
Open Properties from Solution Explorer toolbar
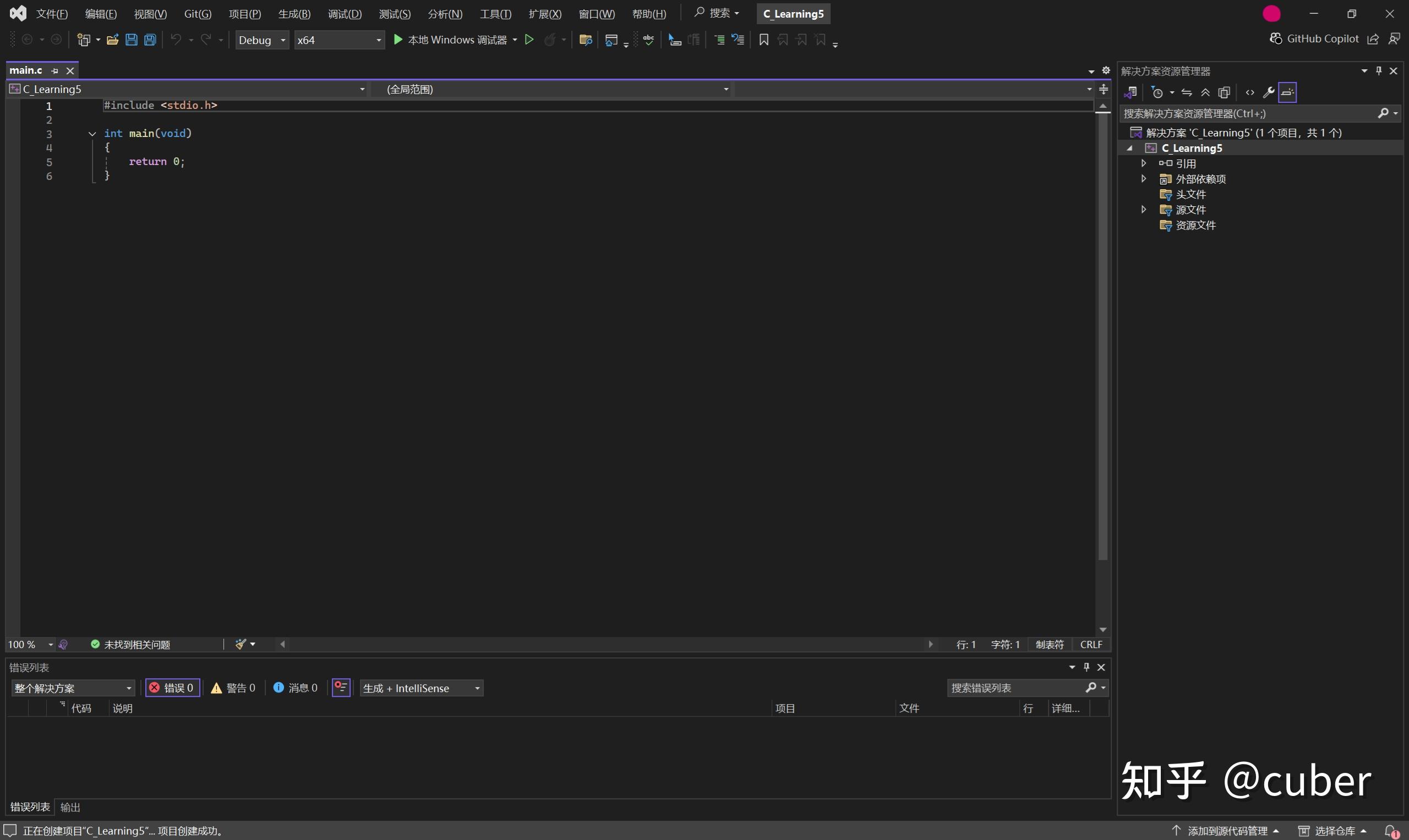point(1269,92)
